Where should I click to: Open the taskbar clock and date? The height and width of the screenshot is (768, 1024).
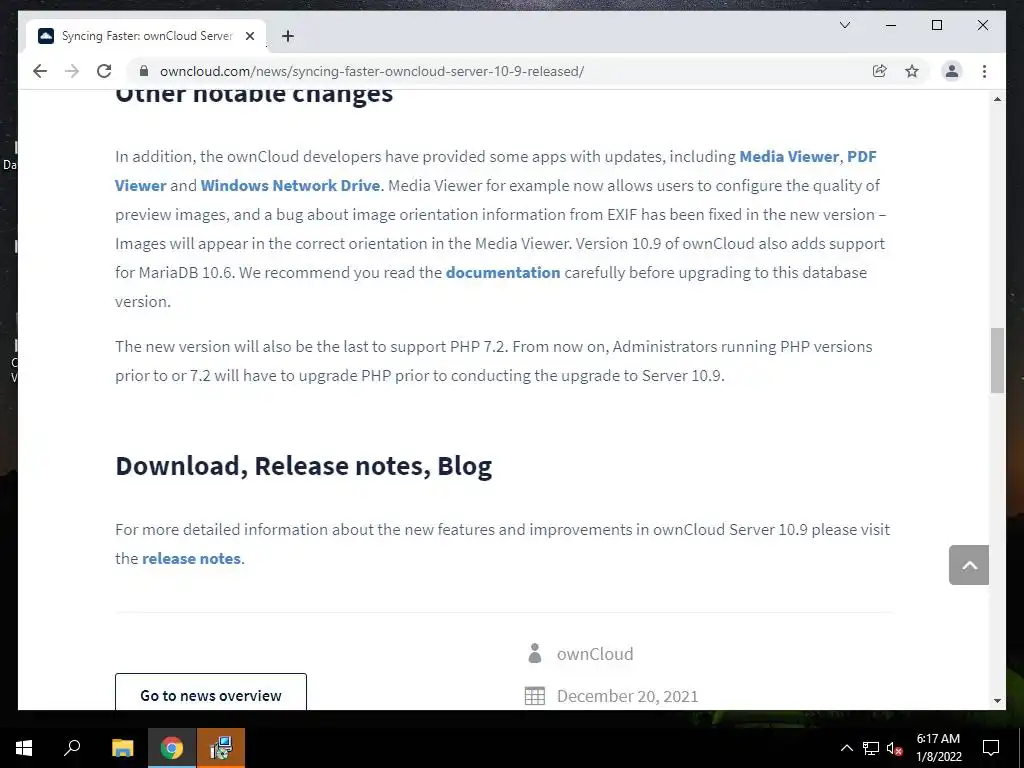(x=938, y=748)
